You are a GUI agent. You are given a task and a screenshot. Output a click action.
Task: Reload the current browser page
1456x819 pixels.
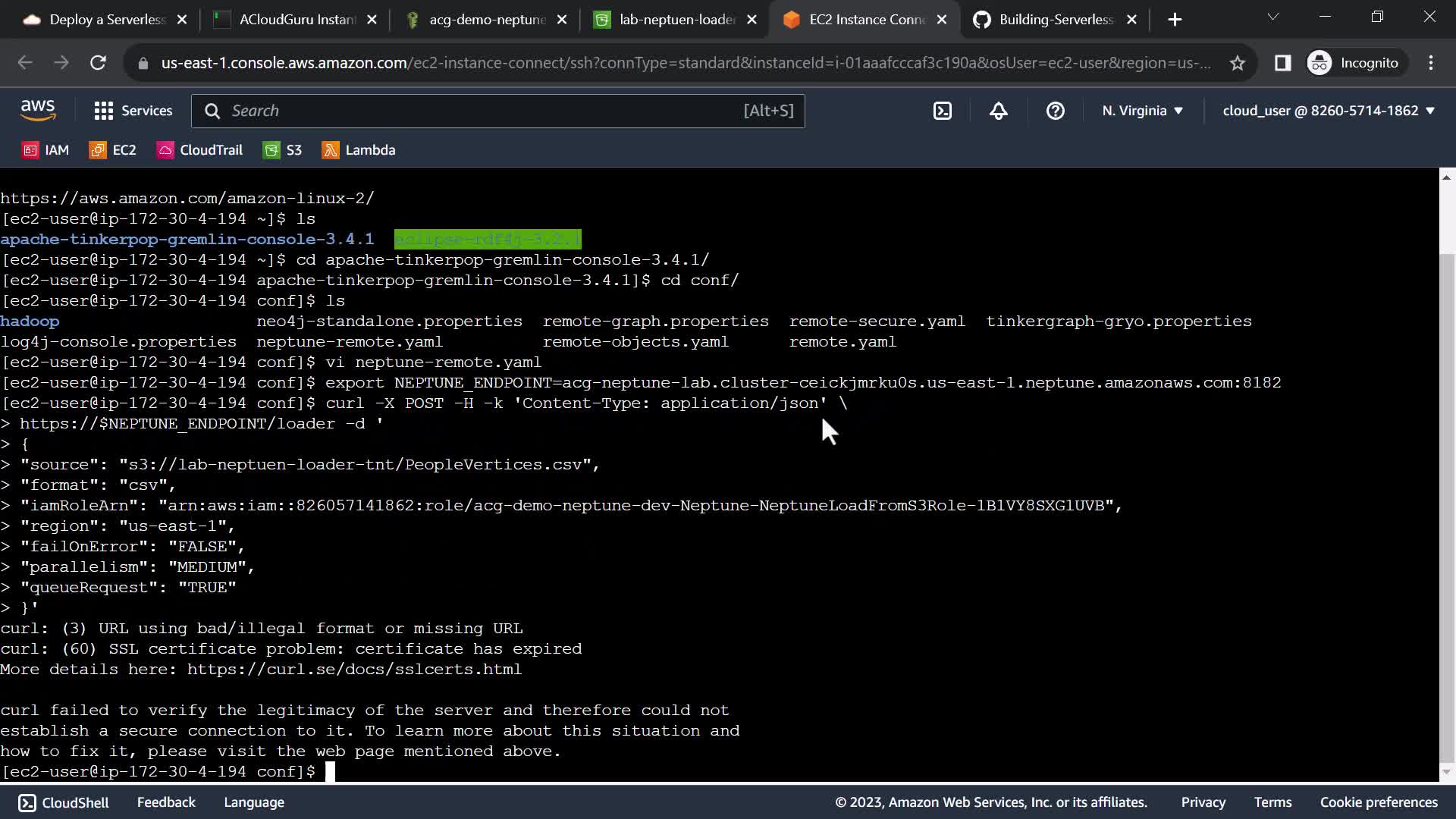(x=98, y=63)
